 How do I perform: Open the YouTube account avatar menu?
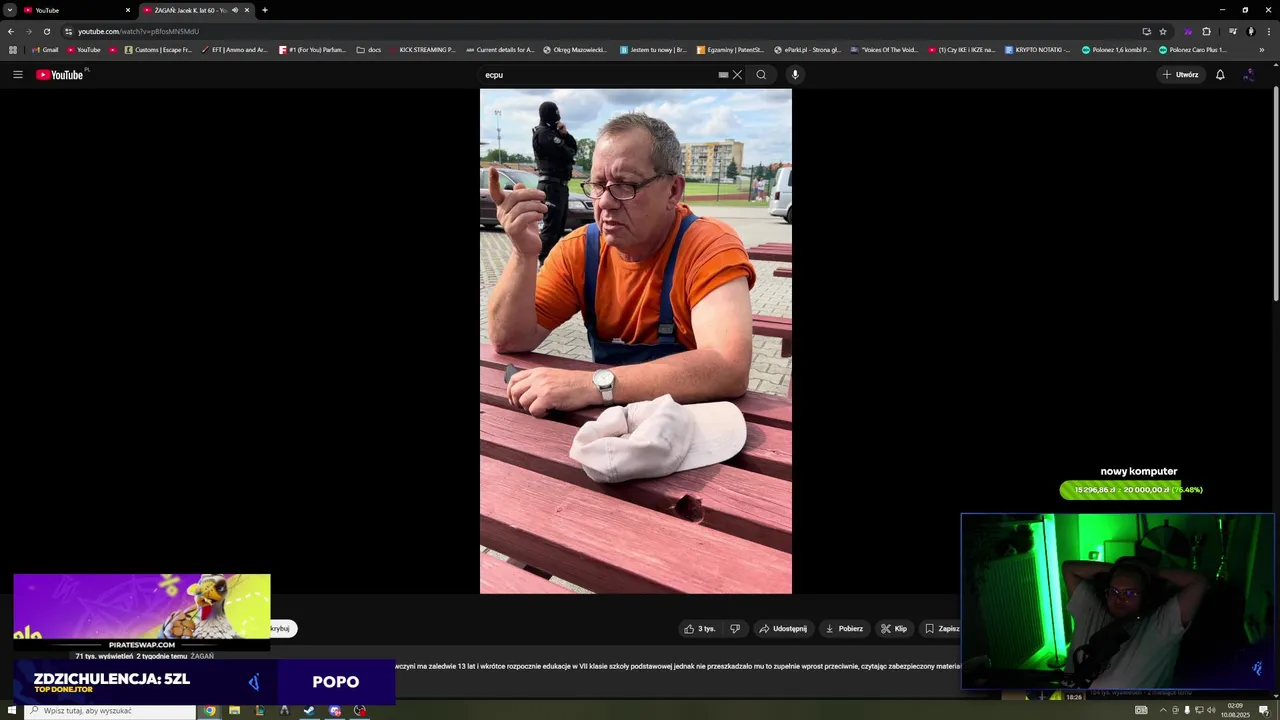click(x=1249, y=75)
